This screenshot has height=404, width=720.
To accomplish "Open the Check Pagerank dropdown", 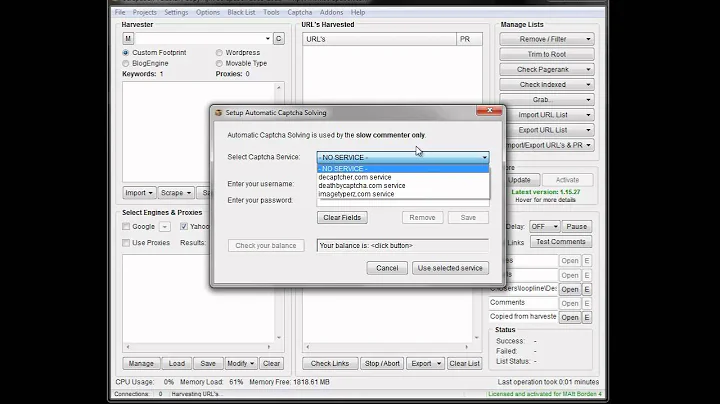I will coord(547,69).
